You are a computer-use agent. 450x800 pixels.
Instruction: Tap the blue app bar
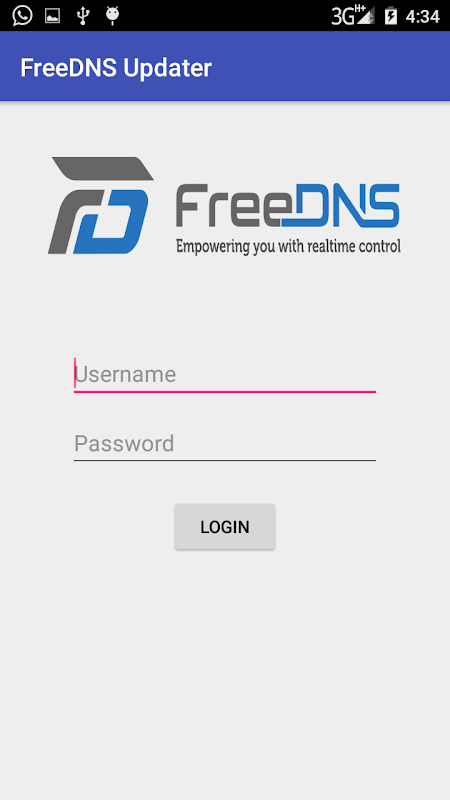225,66
